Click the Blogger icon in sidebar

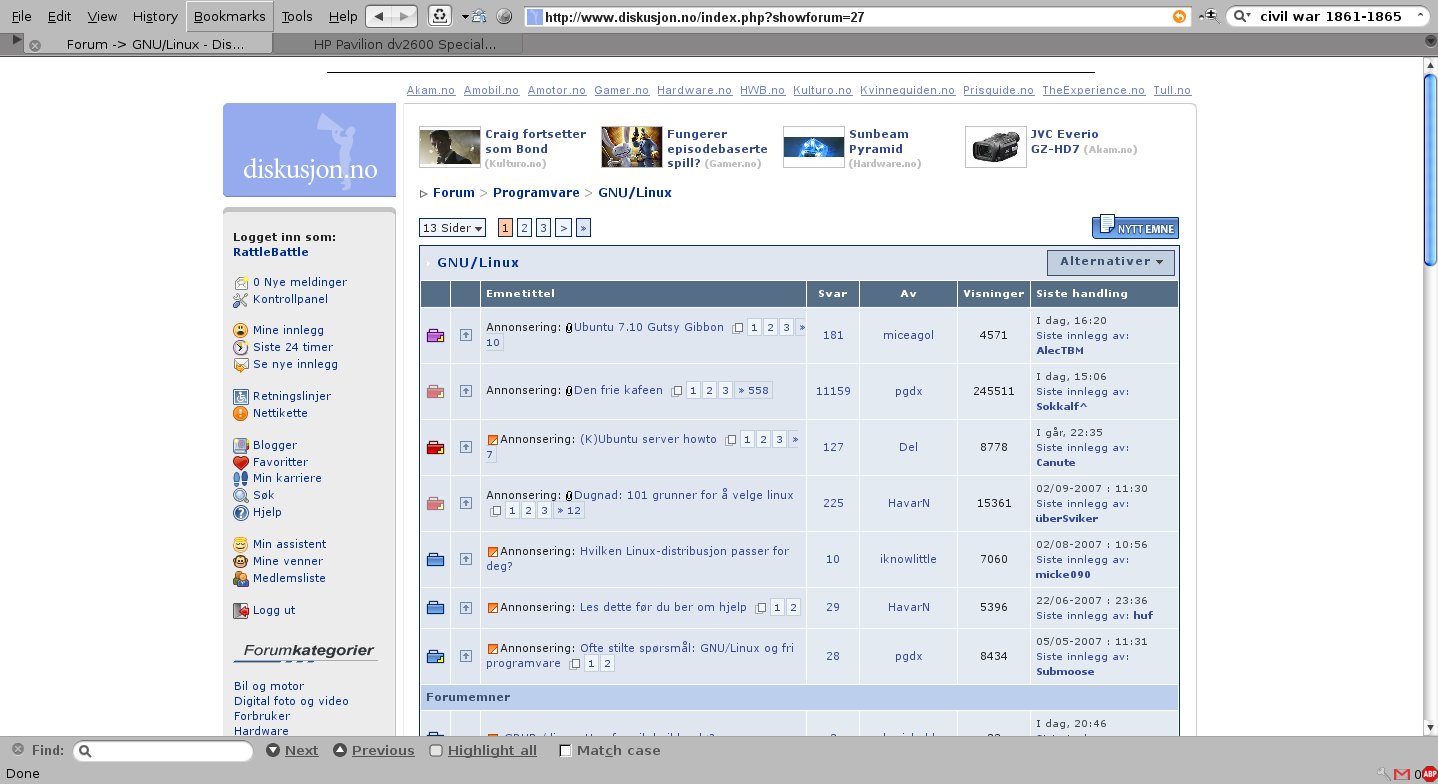point(240,445)
